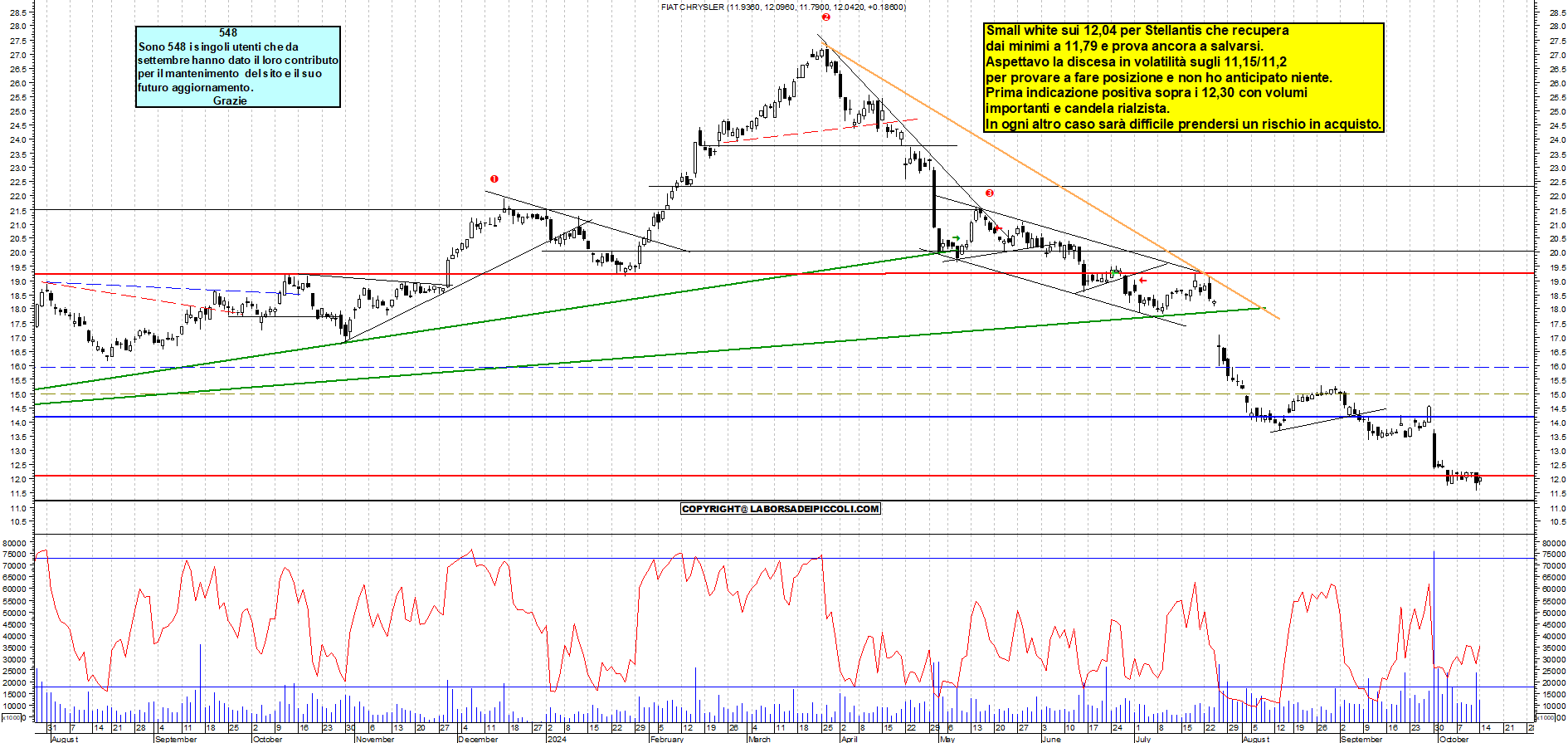Screen dimensions: 1568x743
Task: Select red circled marker number 3
Action: point(990,193)
